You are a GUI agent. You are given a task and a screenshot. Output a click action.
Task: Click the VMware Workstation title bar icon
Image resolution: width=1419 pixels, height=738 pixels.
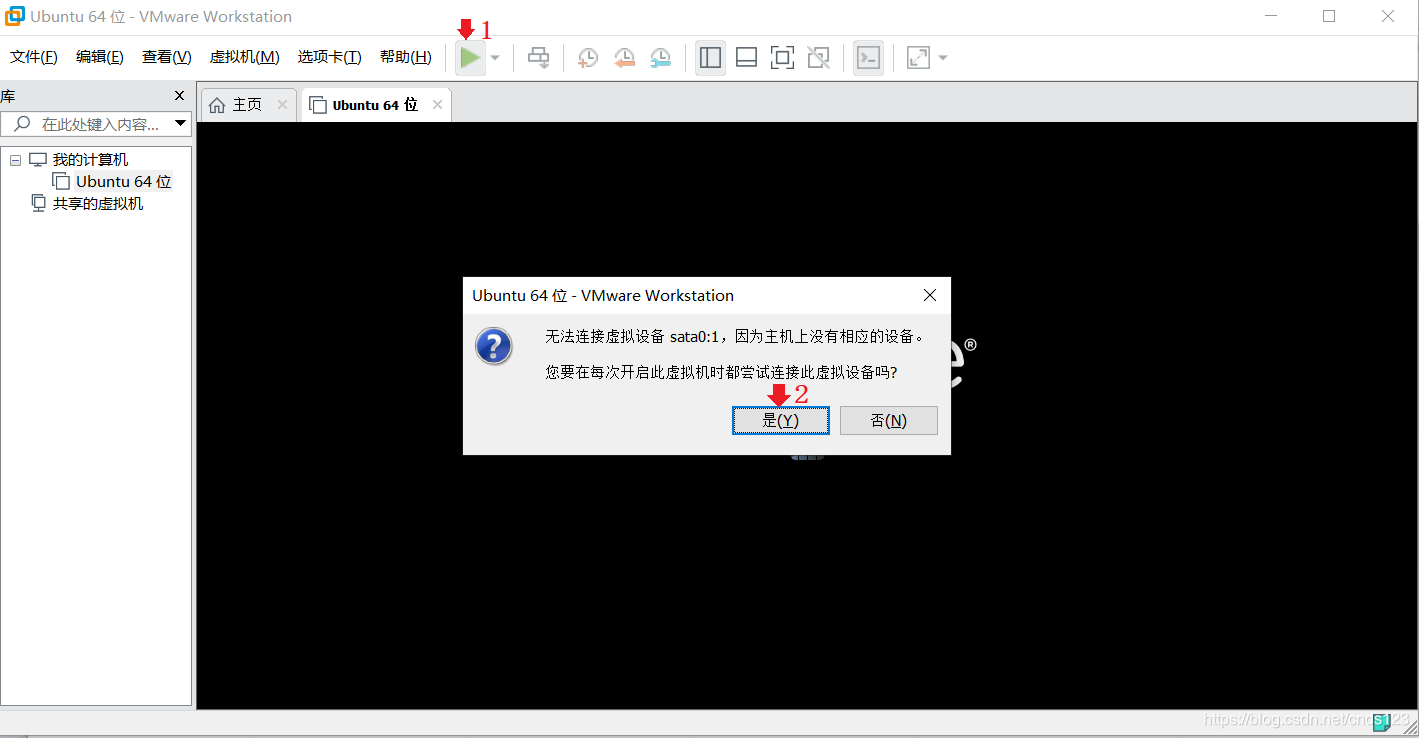[x=15, y=16]
